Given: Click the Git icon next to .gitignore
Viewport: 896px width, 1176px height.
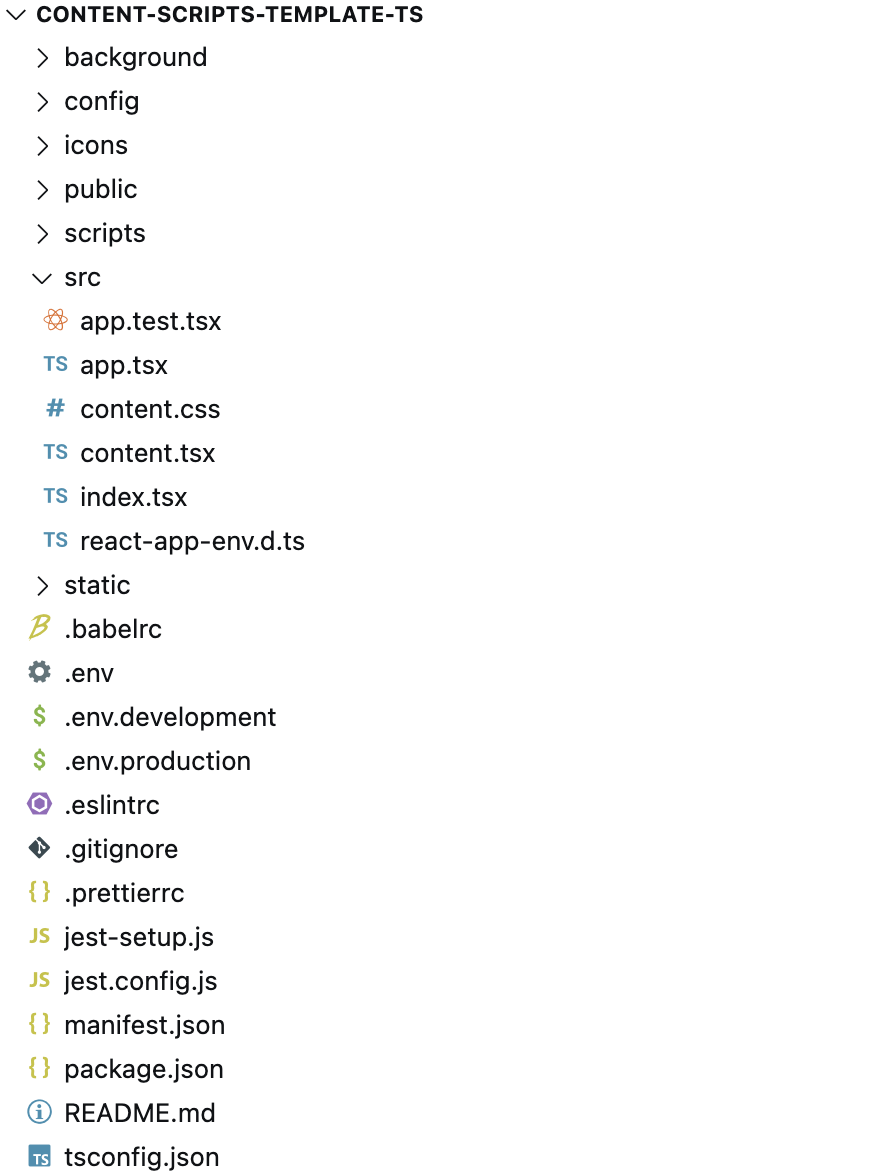Looking at the screenshot, I should (39, 848).
